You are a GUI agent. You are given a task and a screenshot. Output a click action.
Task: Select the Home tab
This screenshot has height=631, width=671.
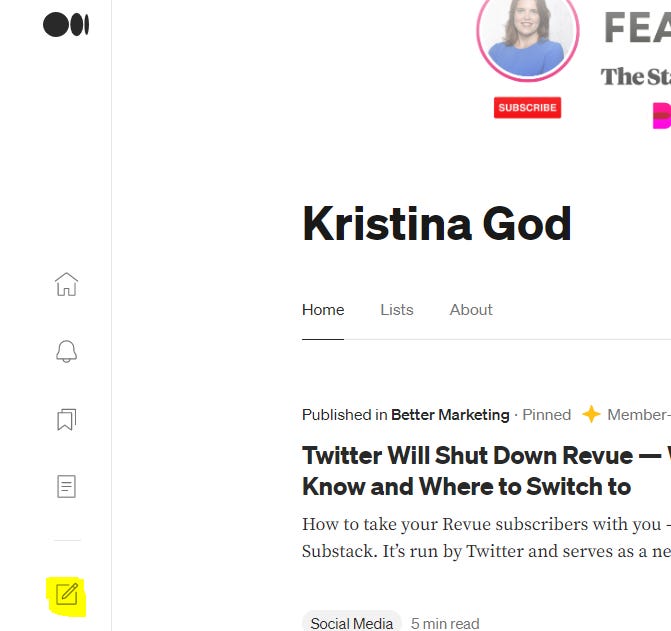click(x=323, y=310)
